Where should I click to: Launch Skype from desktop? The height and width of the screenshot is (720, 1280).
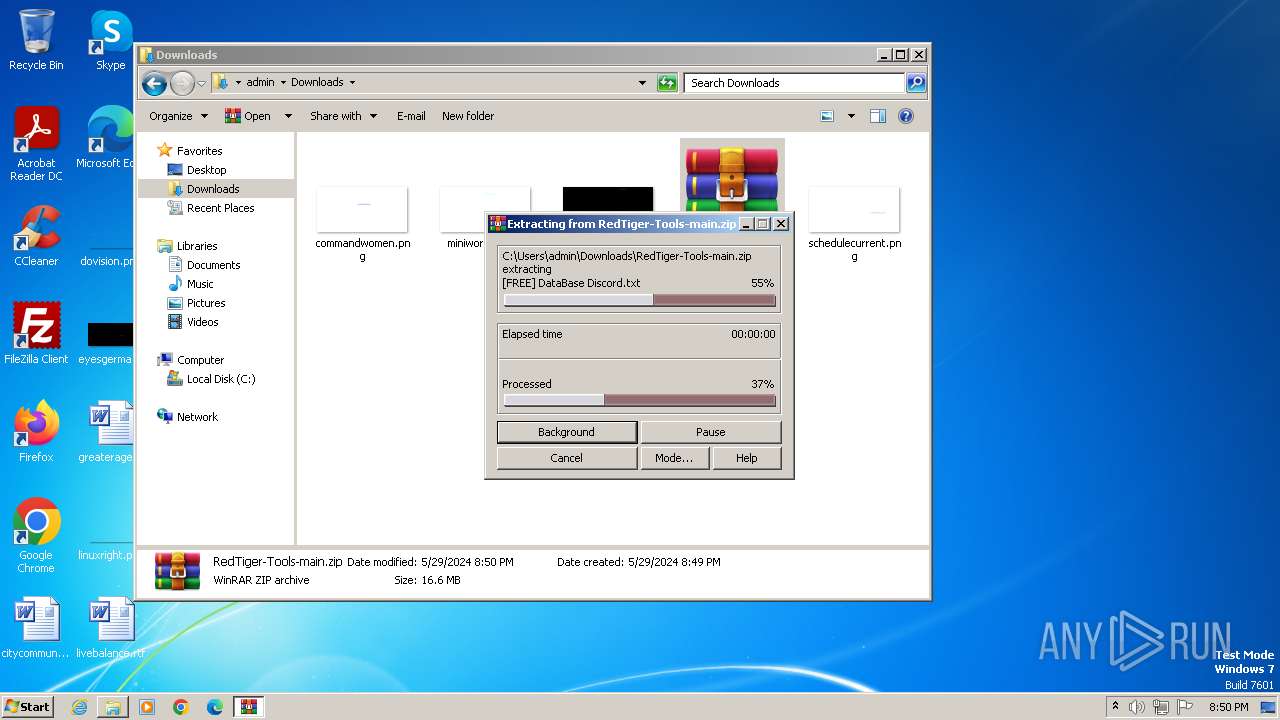(111, 40)
